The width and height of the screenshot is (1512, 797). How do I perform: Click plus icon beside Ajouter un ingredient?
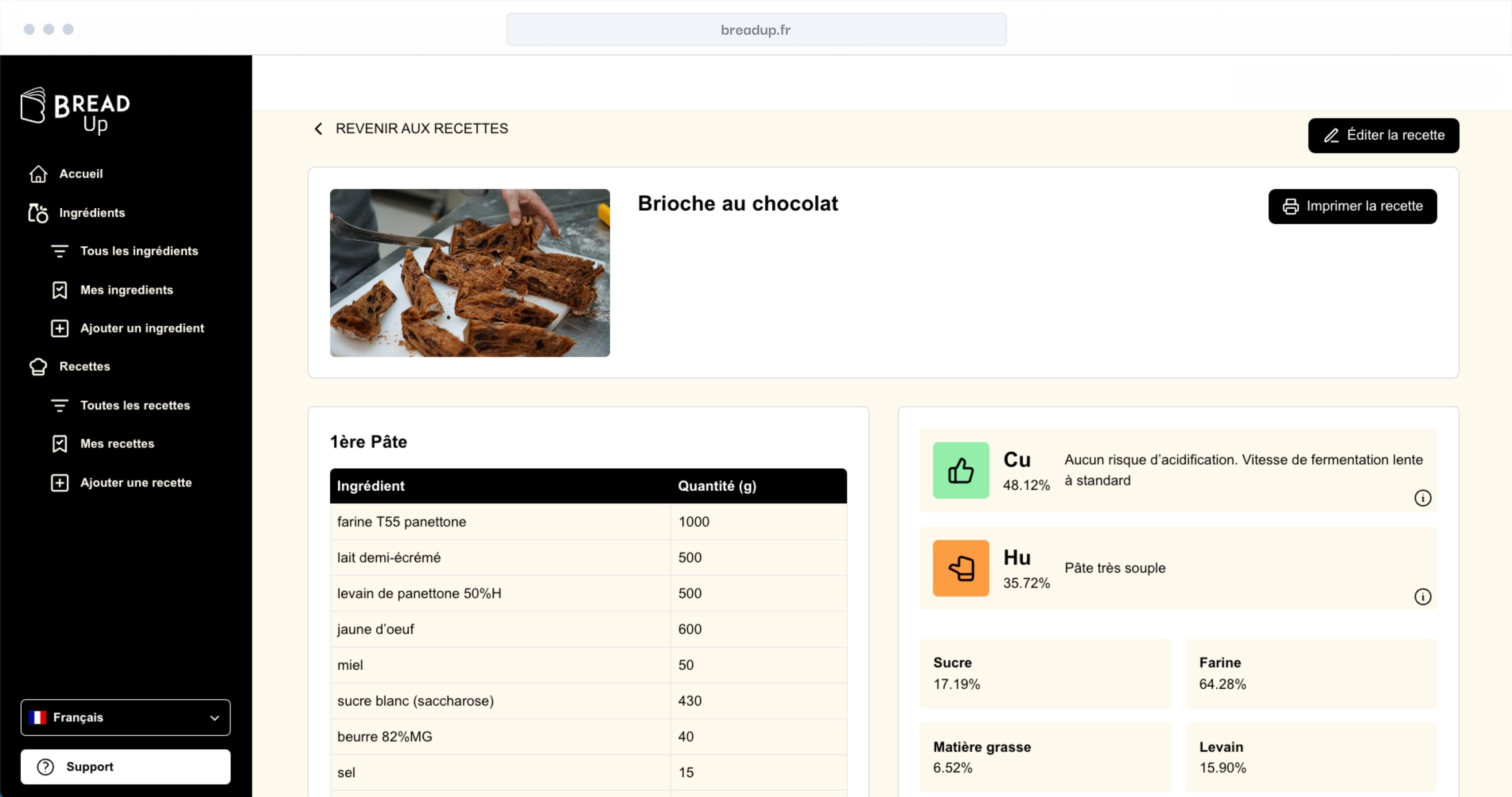coord(59,328)
